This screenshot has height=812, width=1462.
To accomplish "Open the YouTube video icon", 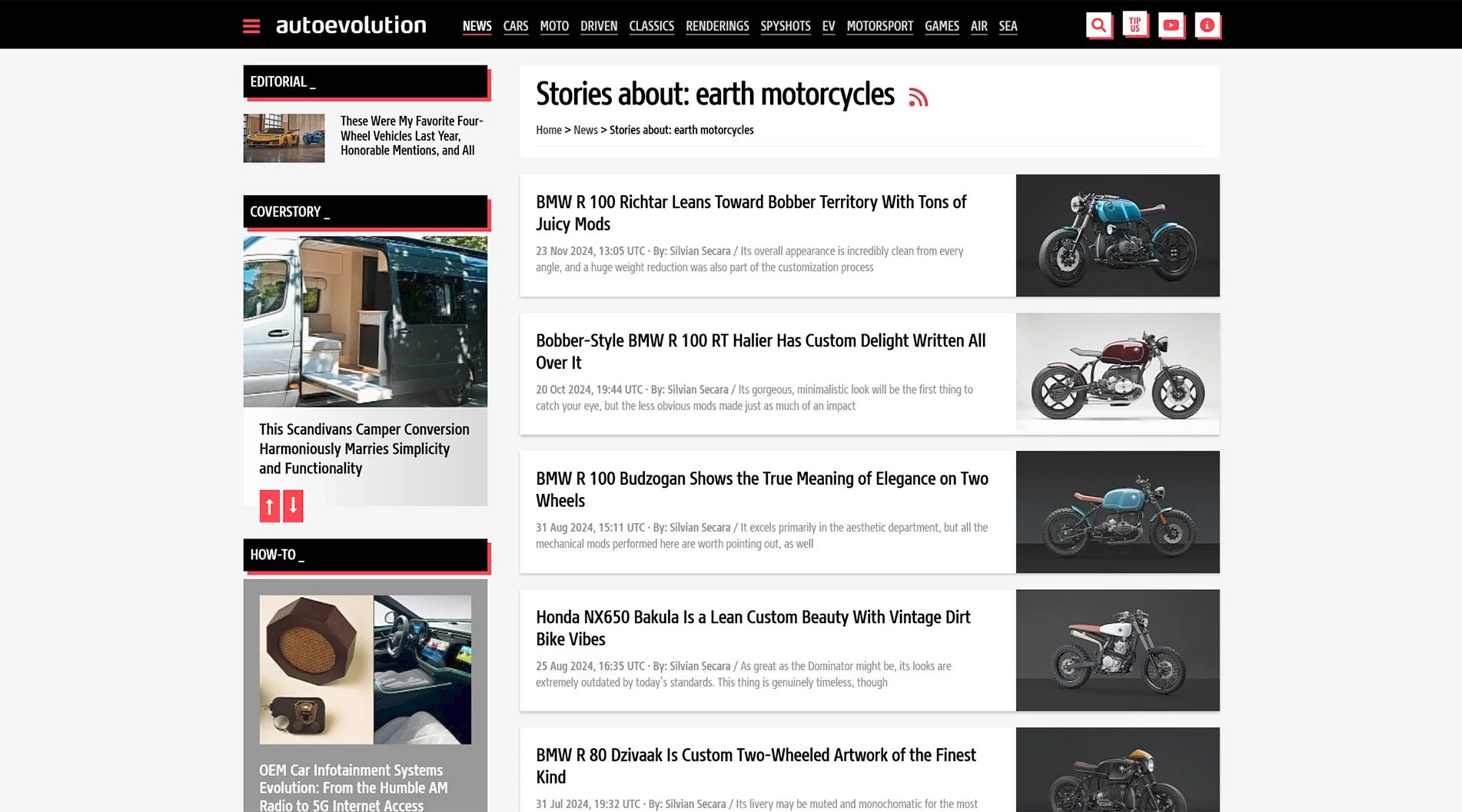I will coord(1171,25).
